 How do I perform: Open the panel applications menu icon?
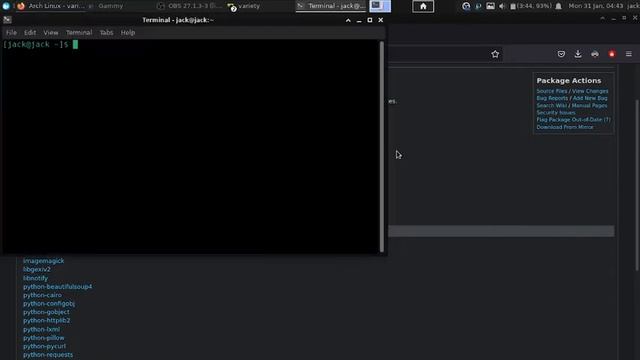tap(6, 6)
